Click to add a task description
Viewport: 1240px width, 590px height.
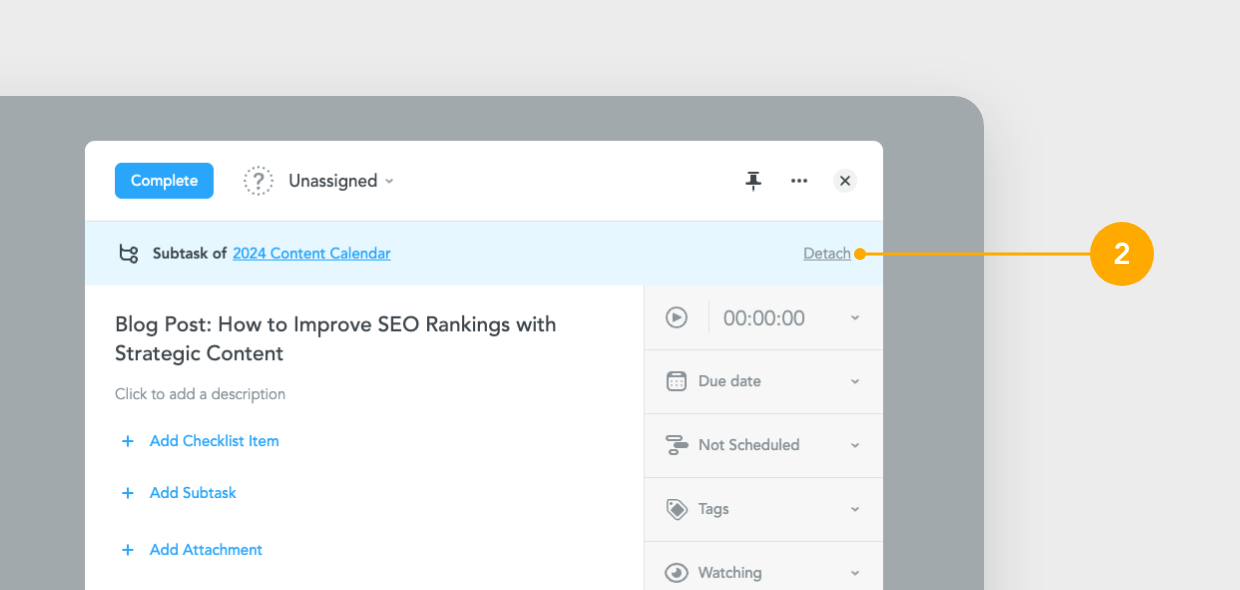click(x=200, y=393)
